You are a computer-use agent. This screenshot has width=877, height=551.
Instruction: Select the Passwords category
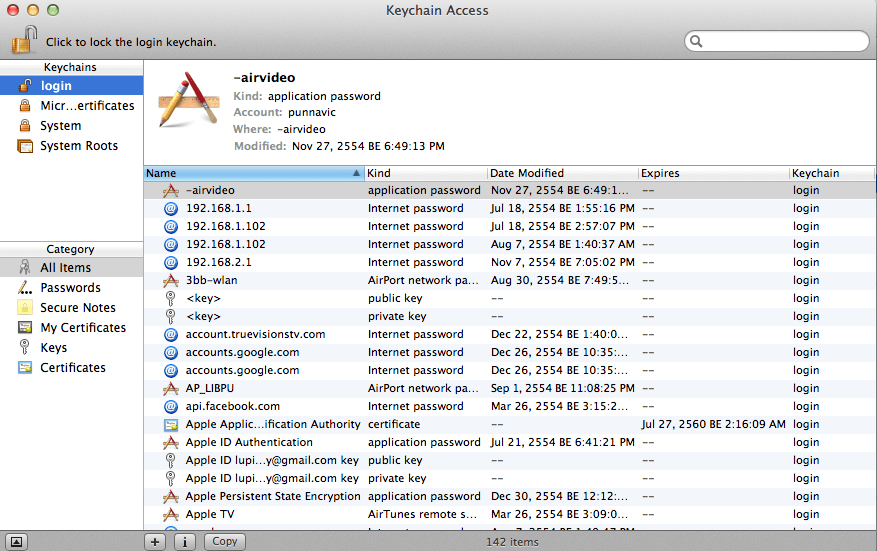pos(70,288)
